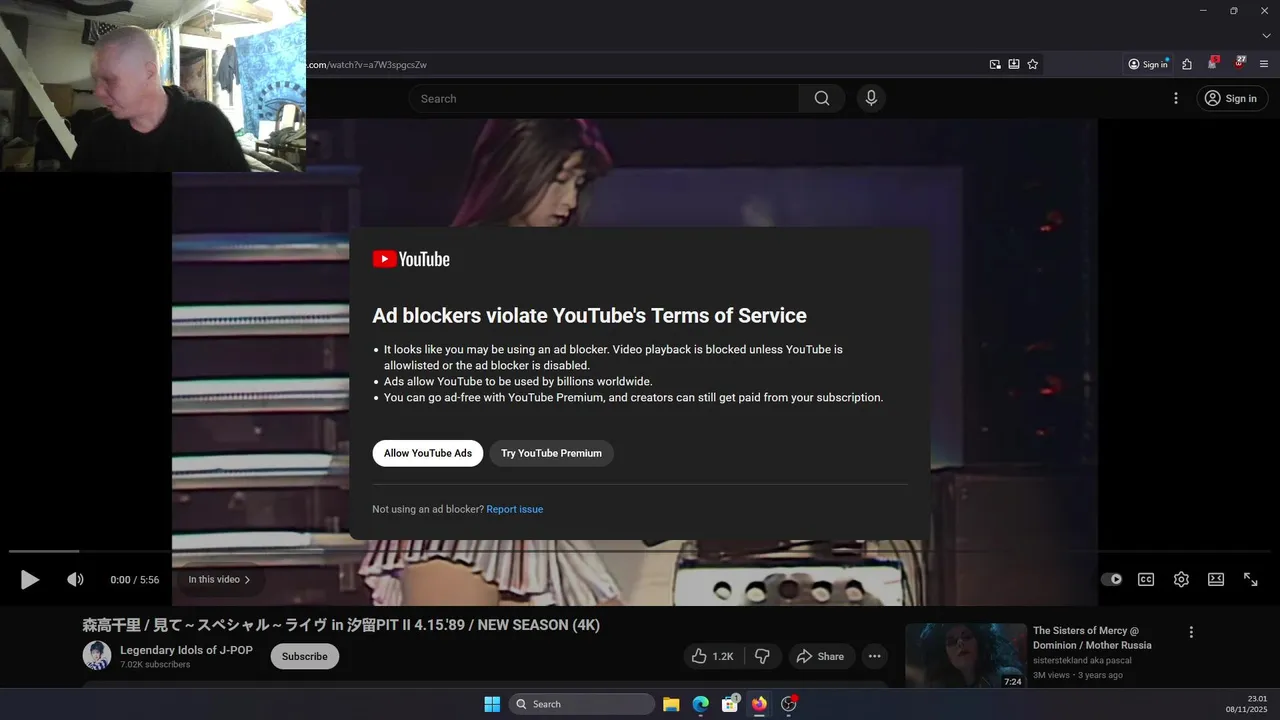This screenshot has width=1280, height=720.
Task: Open OBS Studio from the taskbar
Action: 788,704
